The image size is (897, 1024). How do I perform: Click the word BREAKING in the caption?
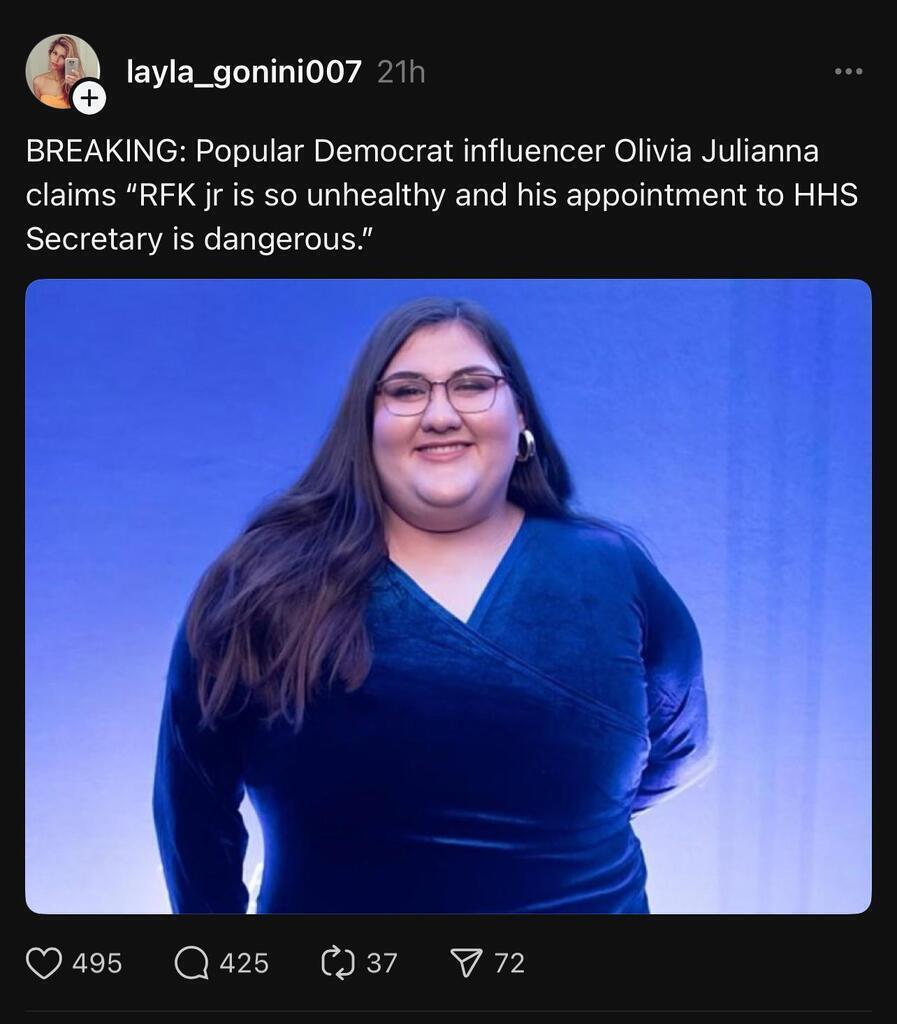point(102,152)
